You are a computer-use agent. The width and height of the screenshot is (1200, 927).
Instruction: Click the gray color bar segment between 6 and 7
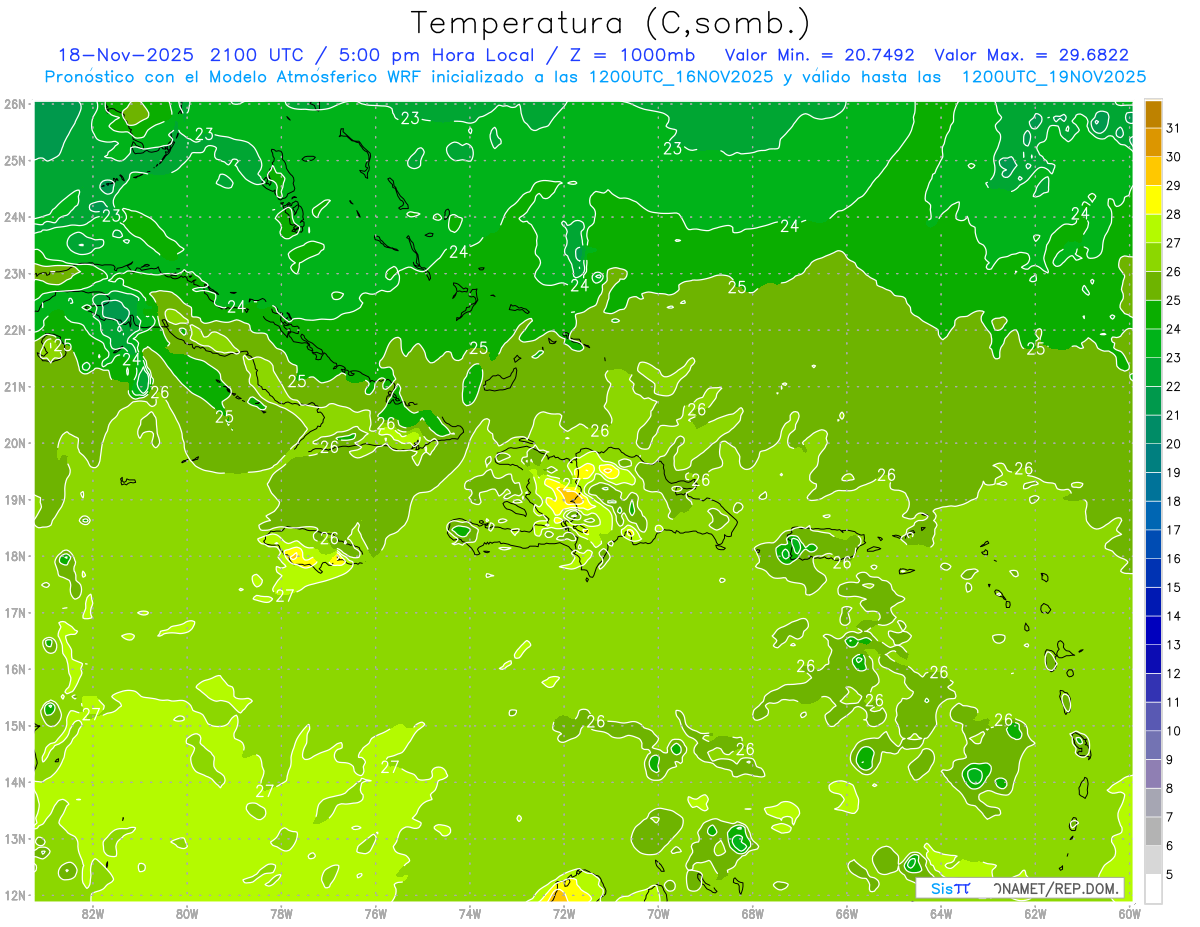click(1153, 831)
